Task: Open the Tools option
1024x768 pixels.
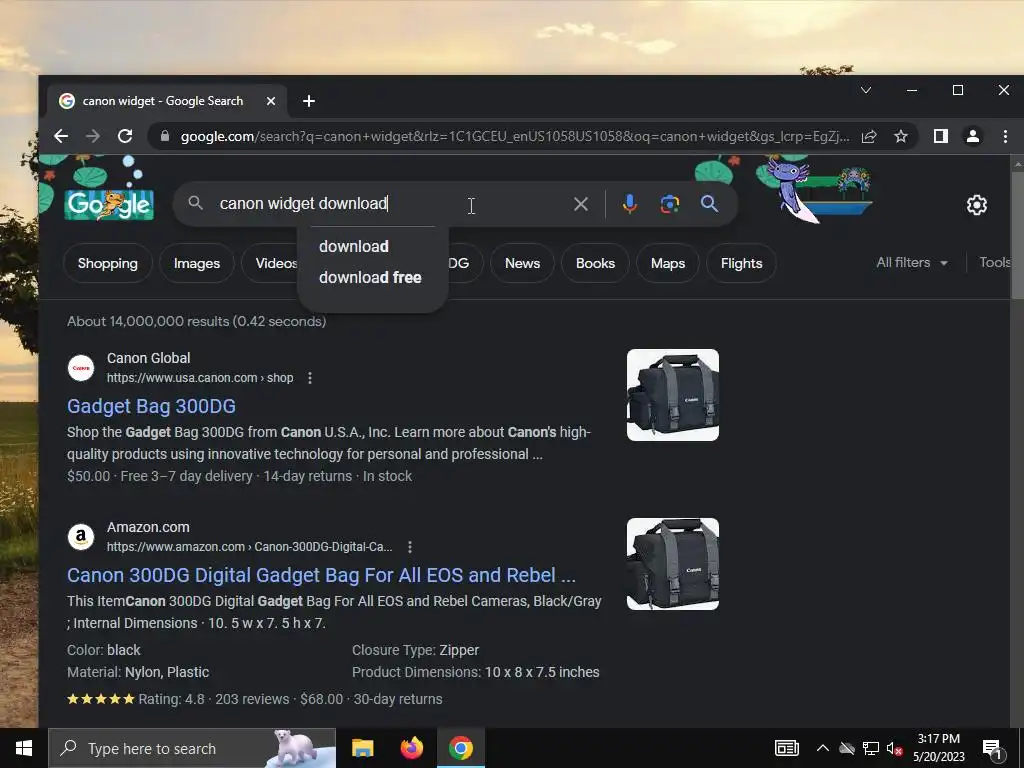Action: click(995, 263)
